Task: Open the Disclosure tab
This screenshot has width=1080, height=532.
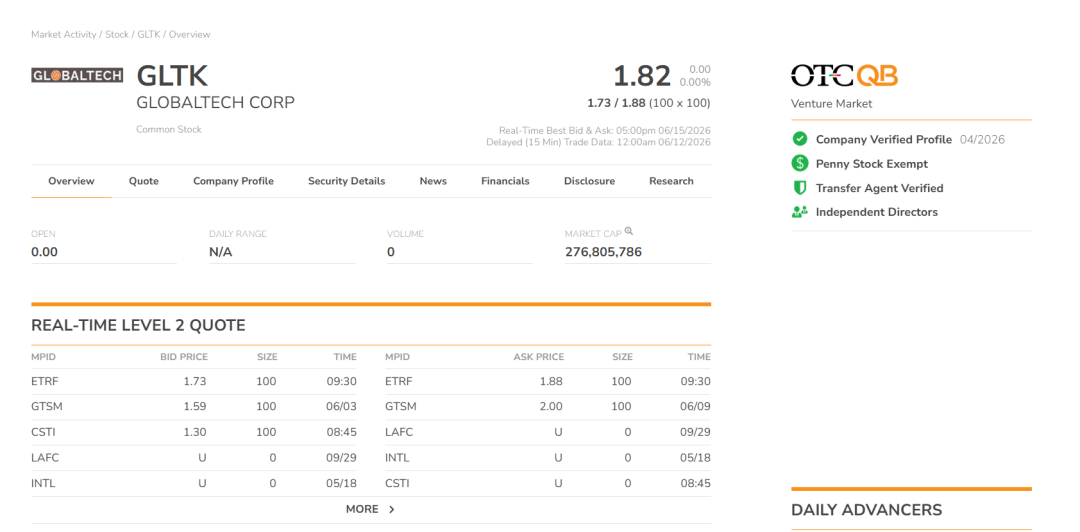Action: tap(590, 181)
